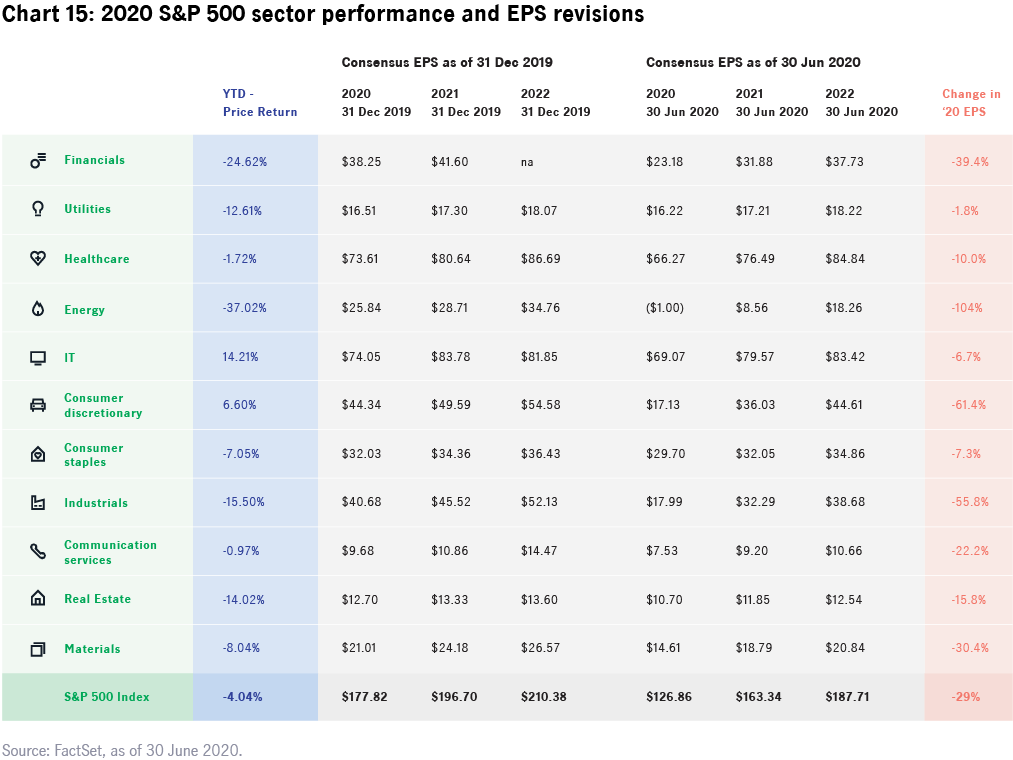Select the Communication services phone icon
1013x760 pixels.
(x=38, y=552)
